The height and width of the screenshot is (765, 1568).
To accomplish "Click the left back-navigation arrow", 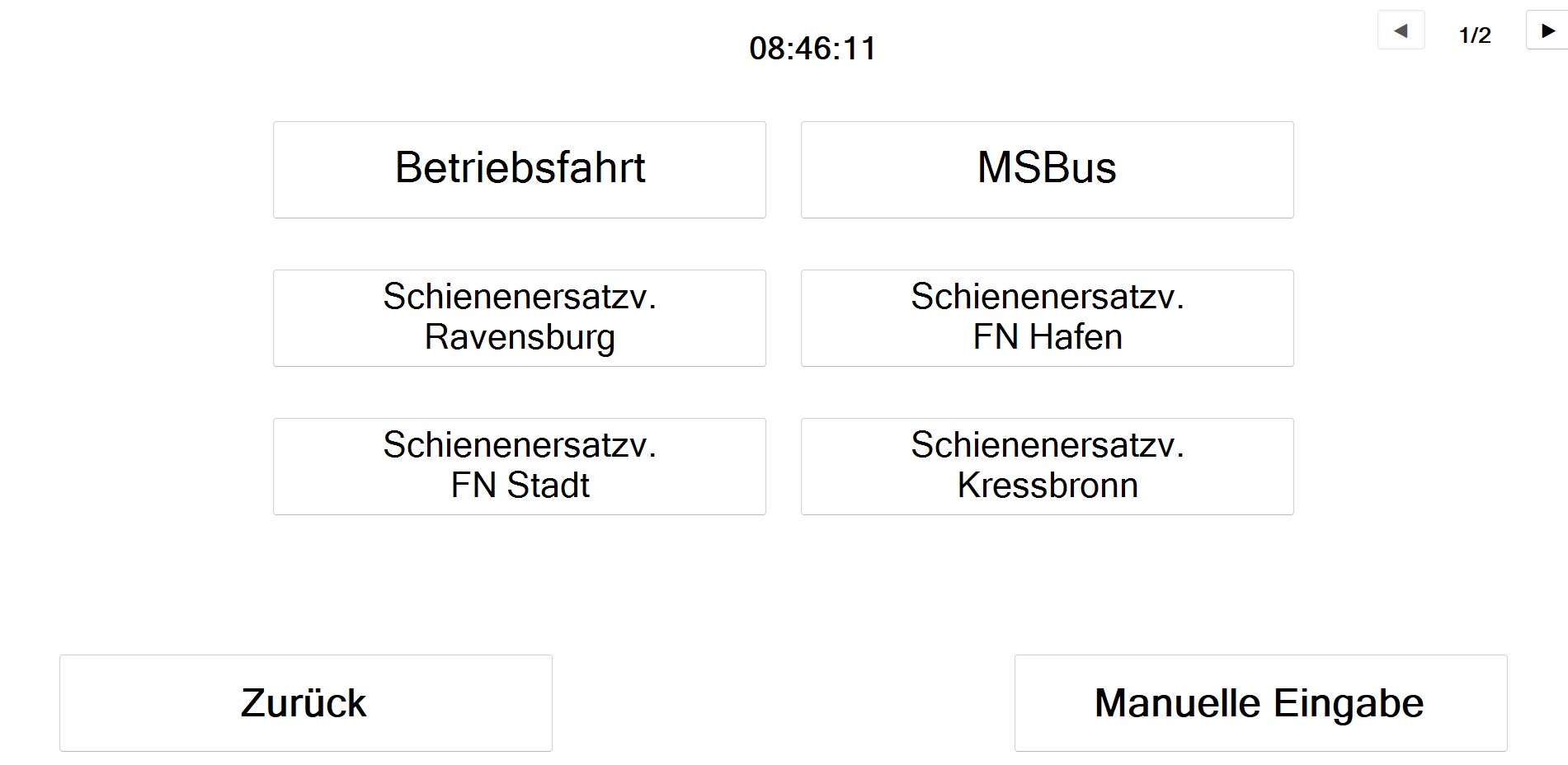I will pos(1401,30).
